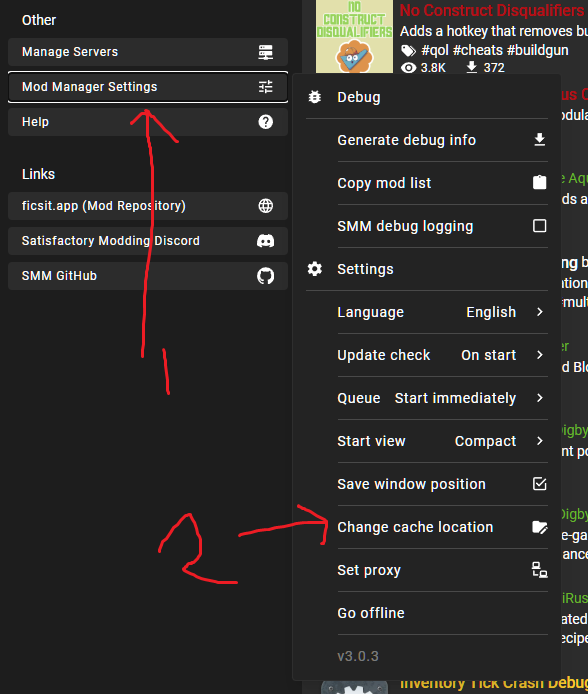
Task: Click the download icon for Generate debug info
Action: tap(539, 139)
